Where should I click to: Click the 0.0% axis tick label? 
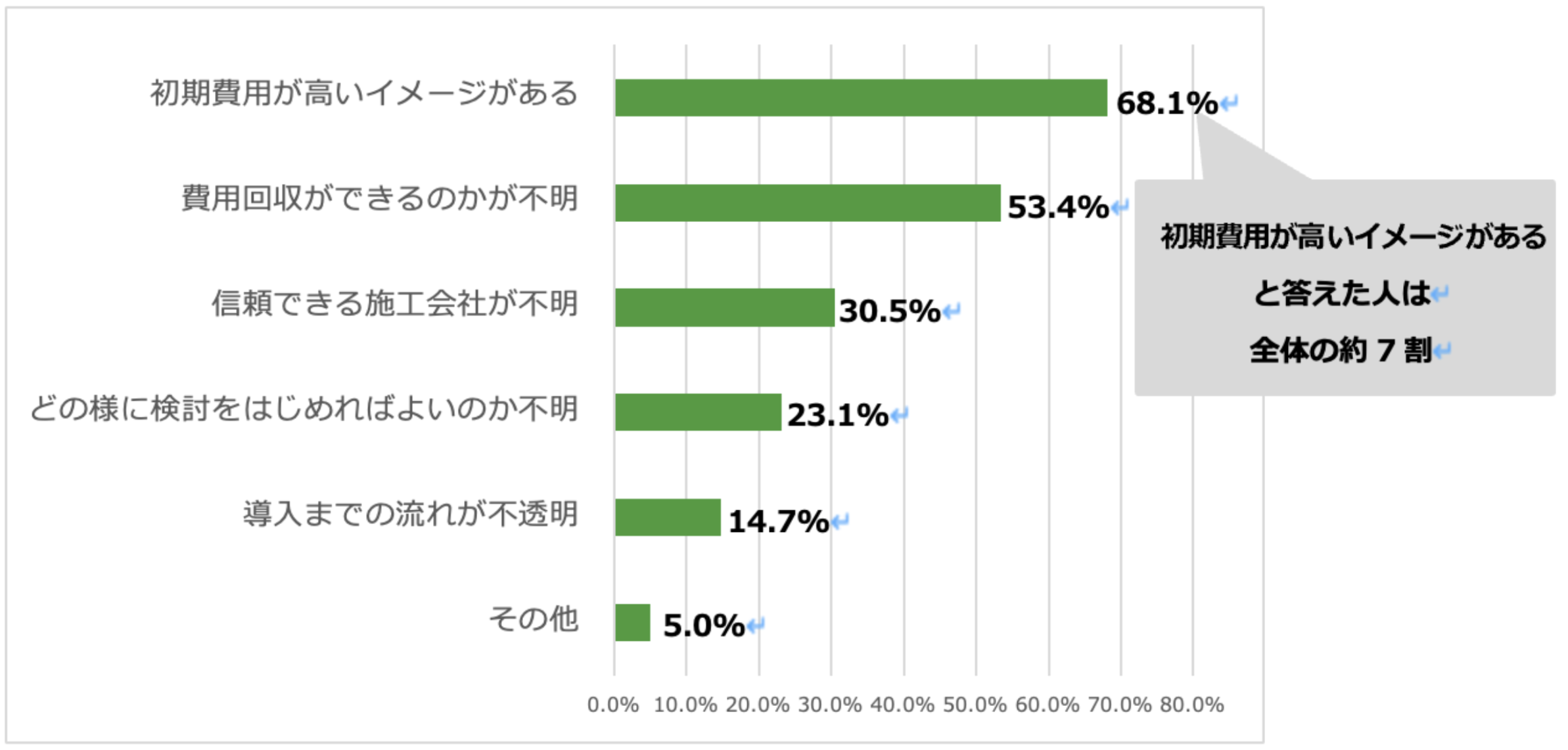[x=612, y=705]
